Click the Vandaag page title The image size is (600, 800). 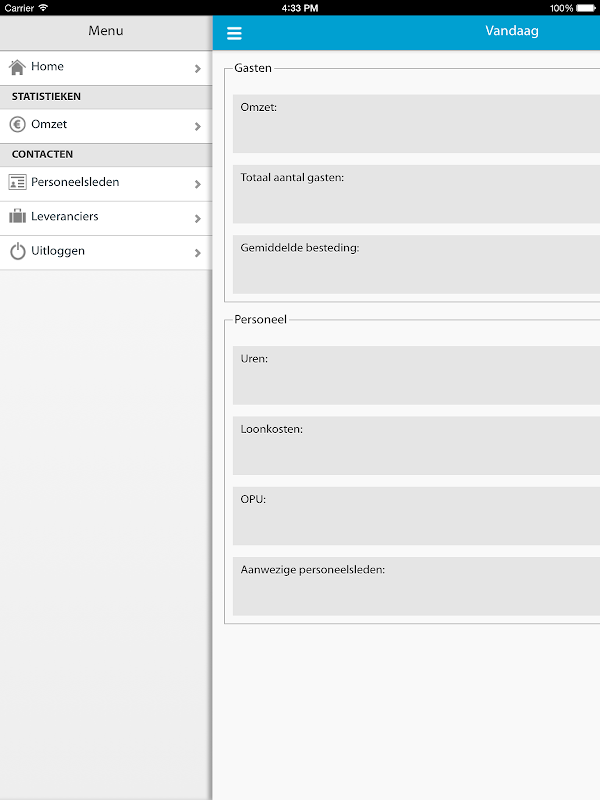click(x=512, y=31)
